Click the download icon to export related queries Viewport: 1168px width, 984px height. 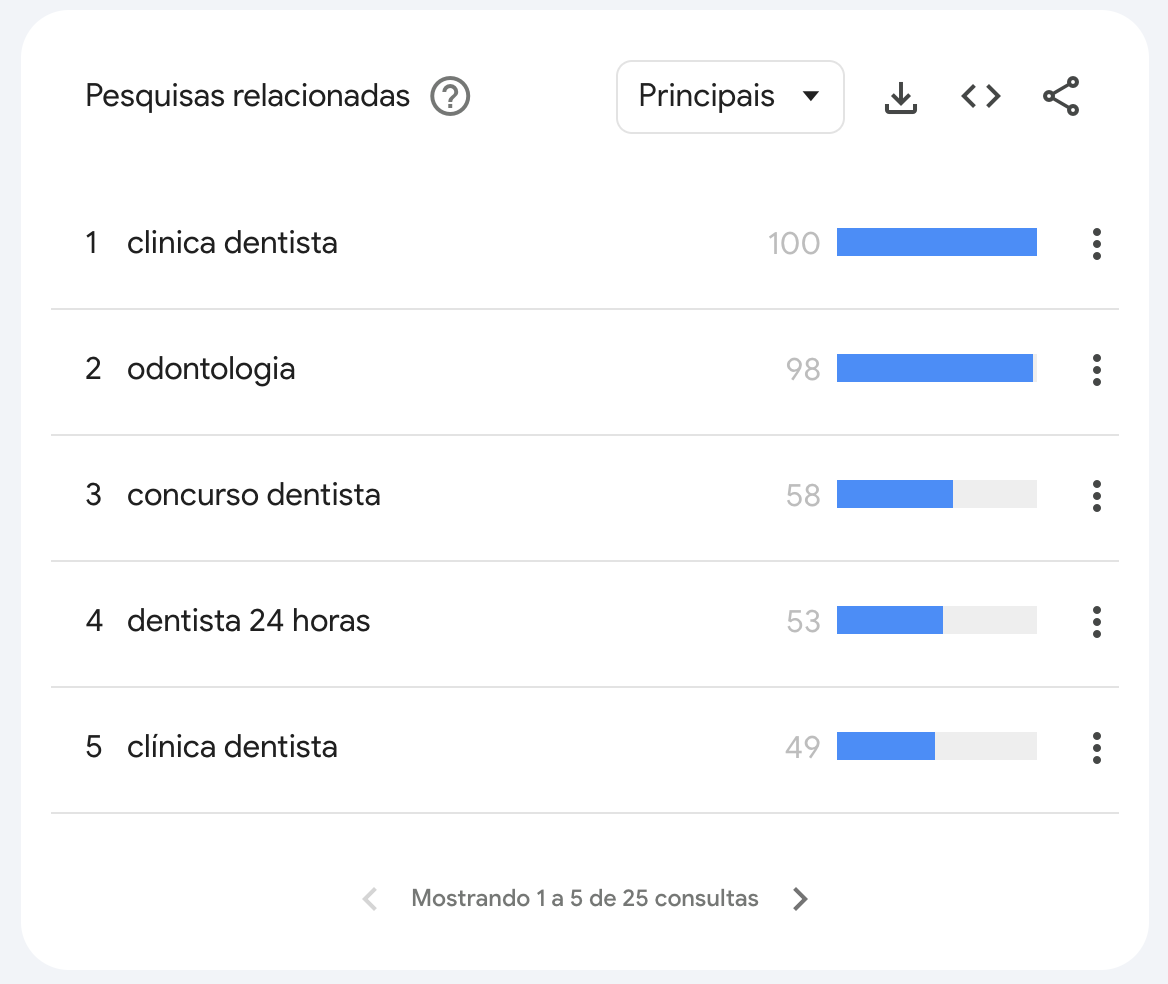pos(901,96)
